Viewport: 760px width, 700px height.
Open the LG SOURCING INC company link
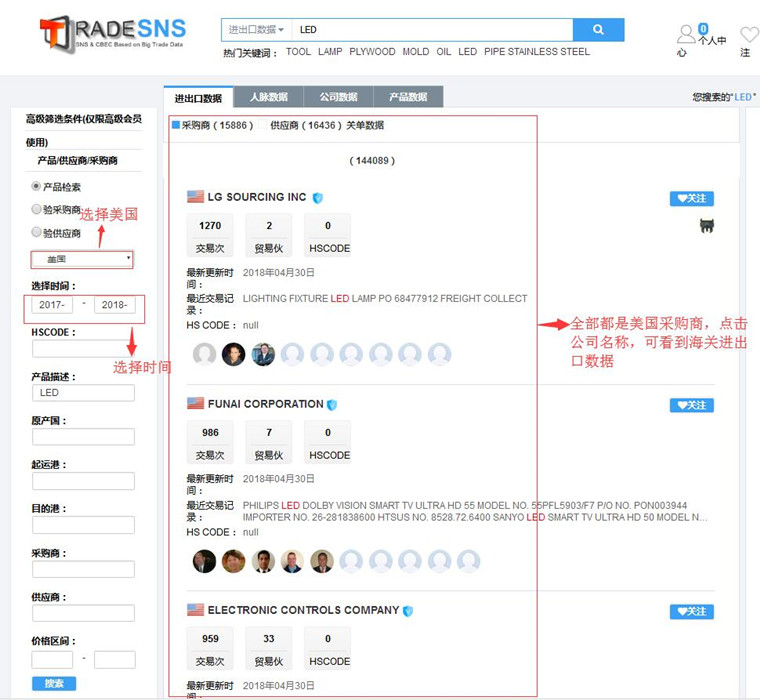257,197
